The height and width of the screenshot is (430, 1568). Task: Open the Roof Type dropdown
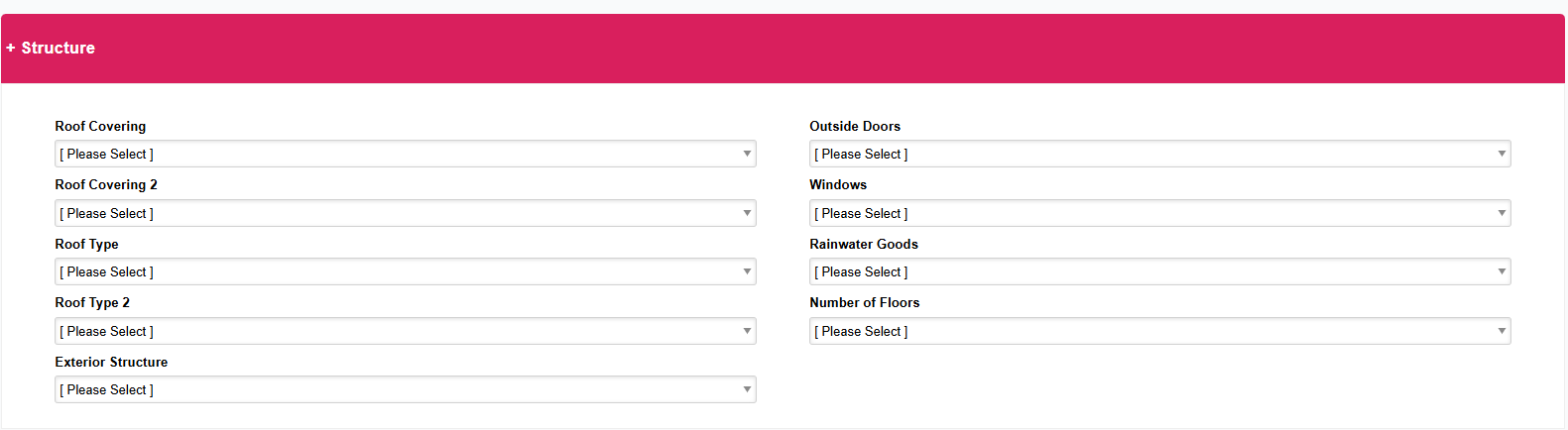pyautogui.click(x=405, y=271)
